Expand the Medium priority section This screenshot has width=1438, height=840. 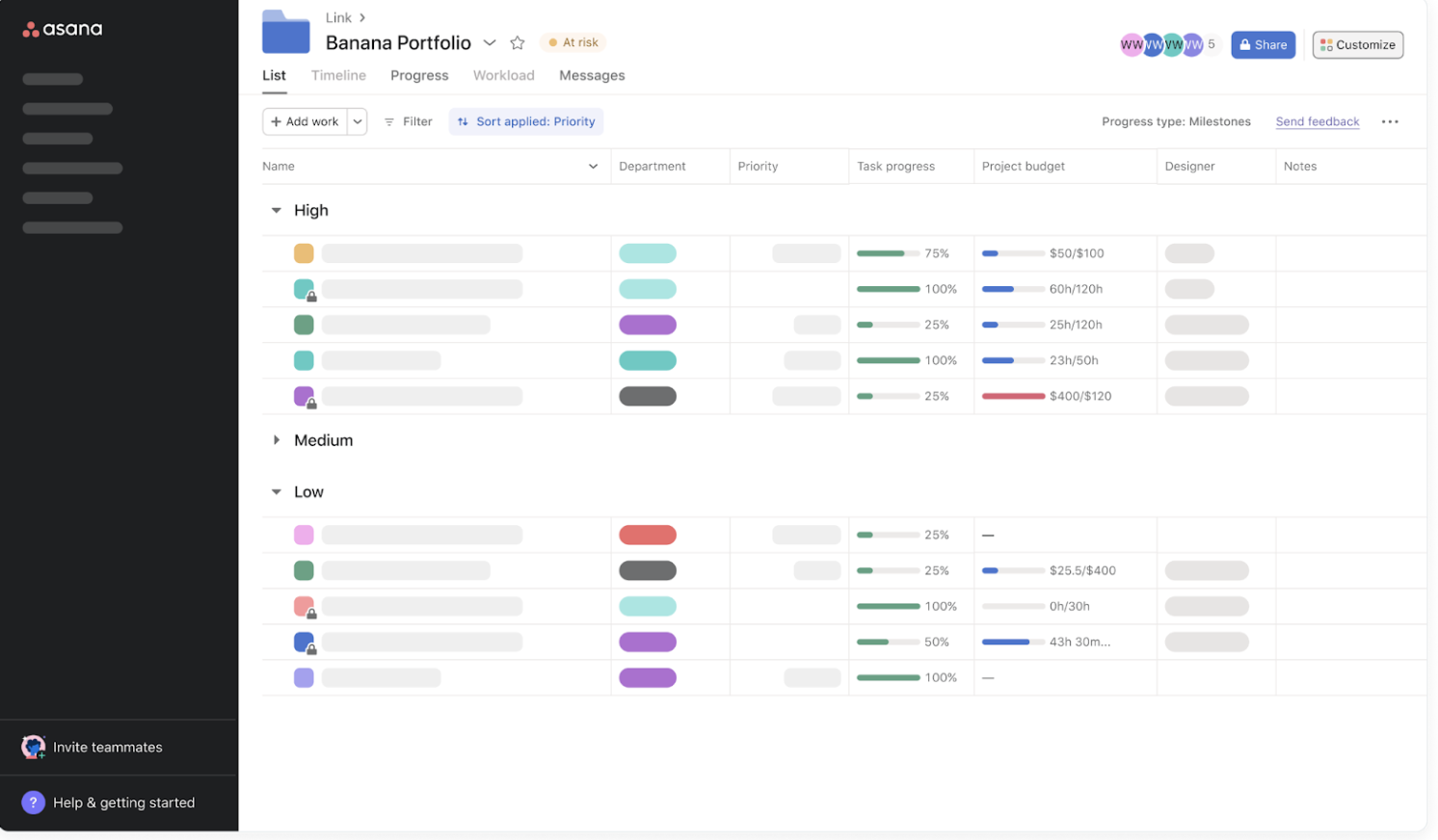coord(277,440)
